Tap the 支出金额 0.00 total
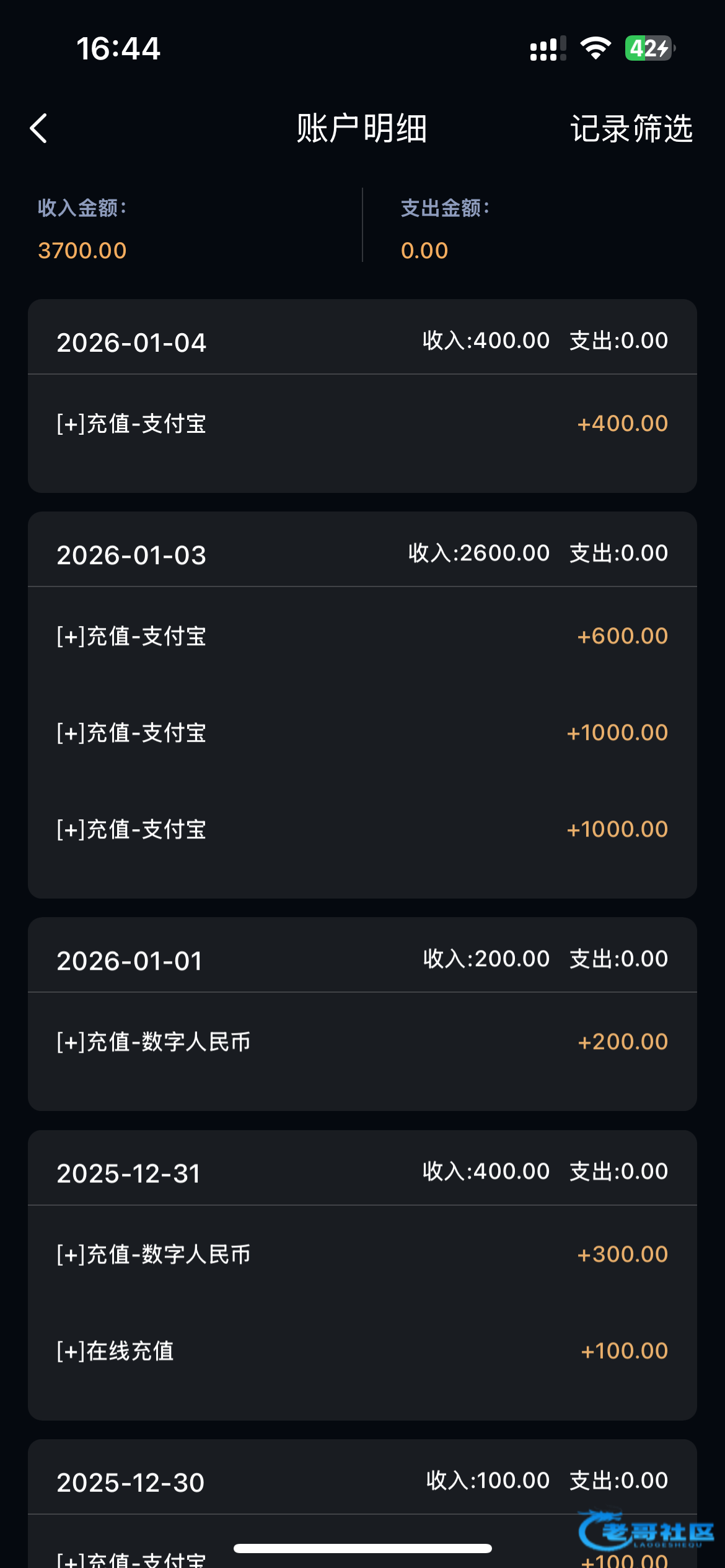 [x=424, y=250]
